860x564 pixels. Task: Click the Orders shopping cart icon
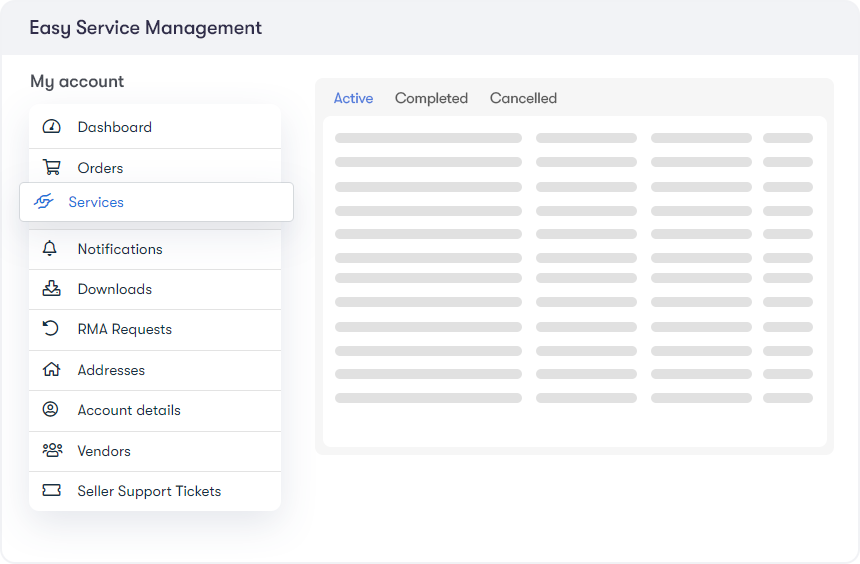click(x=52, y=167)
